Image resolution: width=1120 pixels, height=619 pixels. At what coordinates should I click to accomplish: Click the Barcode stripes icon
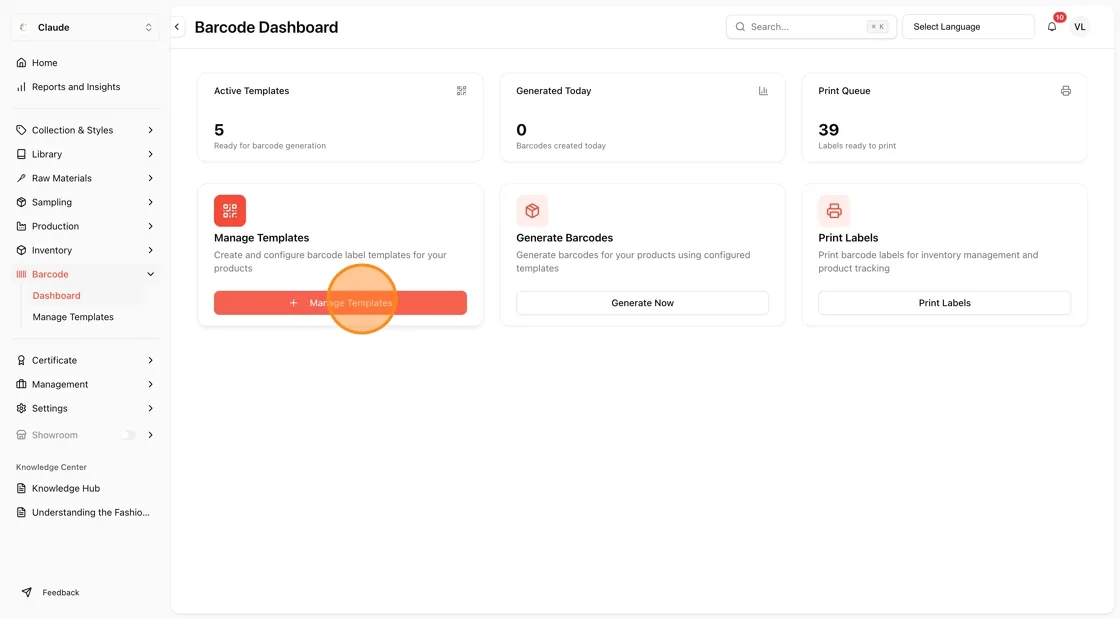21,274
